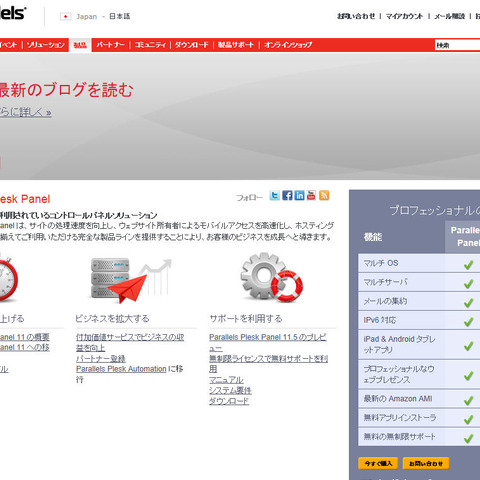The image size is (480, 480).
Task: Click the さらに詳しく » link
Action: tap(26, 112)
